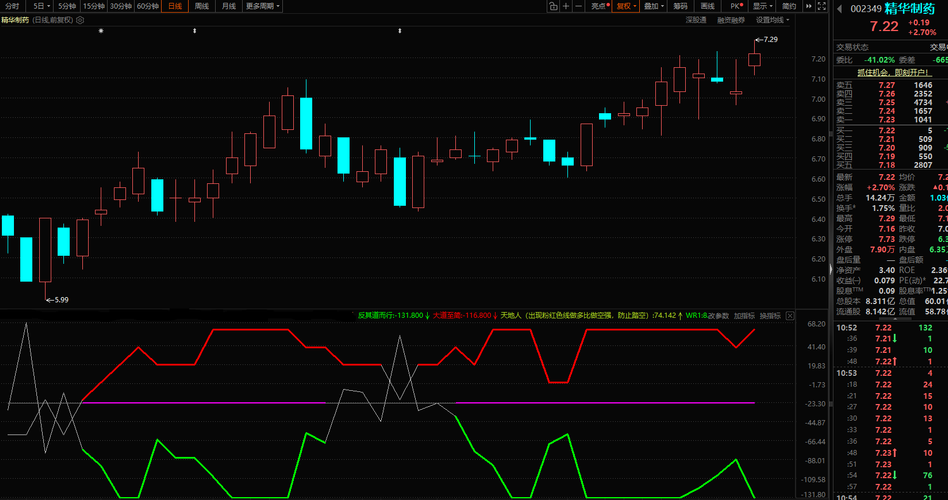Open the 复权 adjustment dropdown

[626, 6]
